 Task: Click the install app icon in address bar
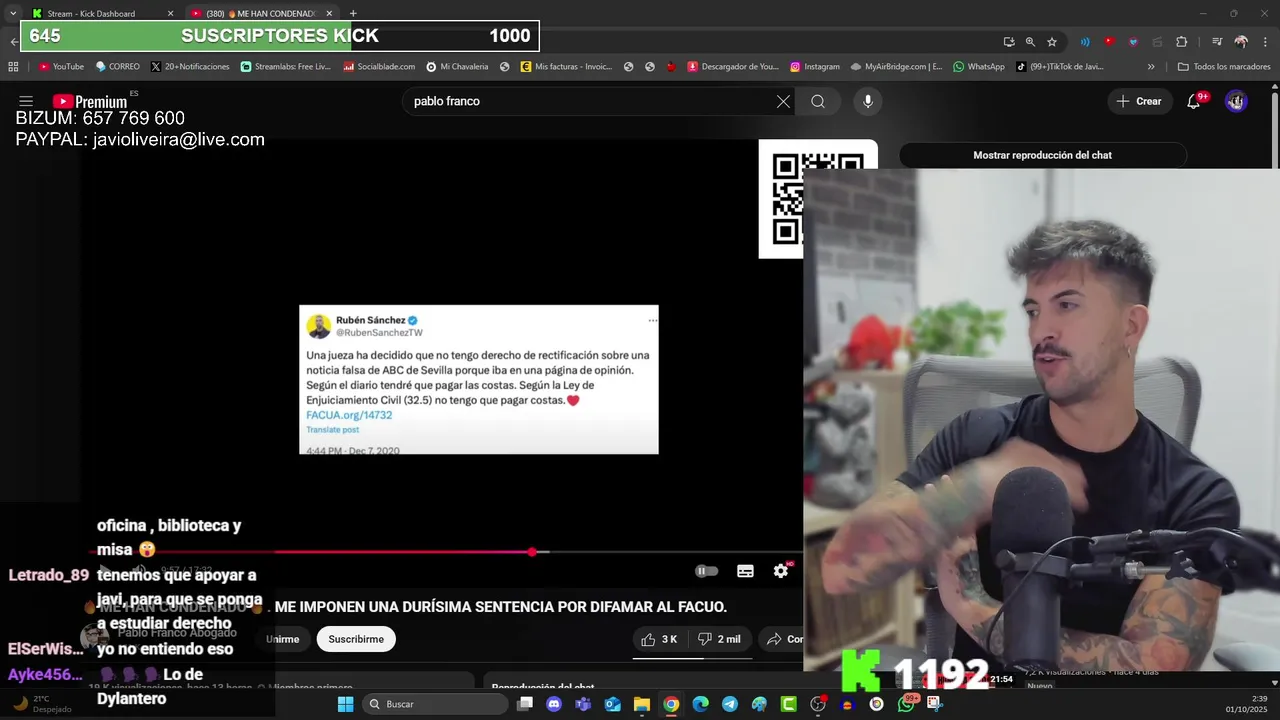pyautogui.click(x=1009, y=42)
